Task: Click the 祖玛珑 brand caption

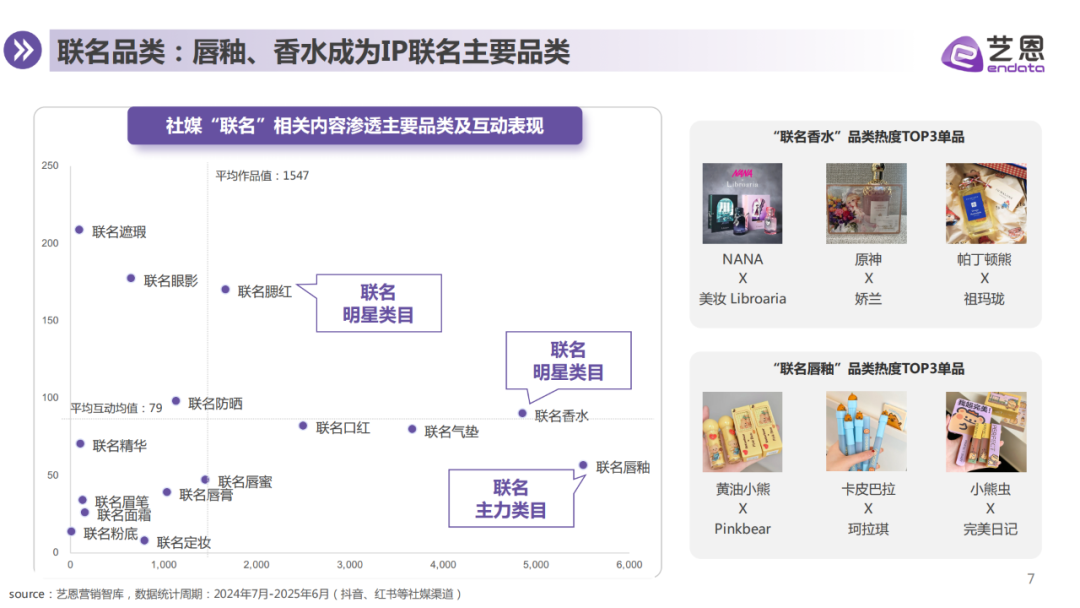Action: pos(984,299)
